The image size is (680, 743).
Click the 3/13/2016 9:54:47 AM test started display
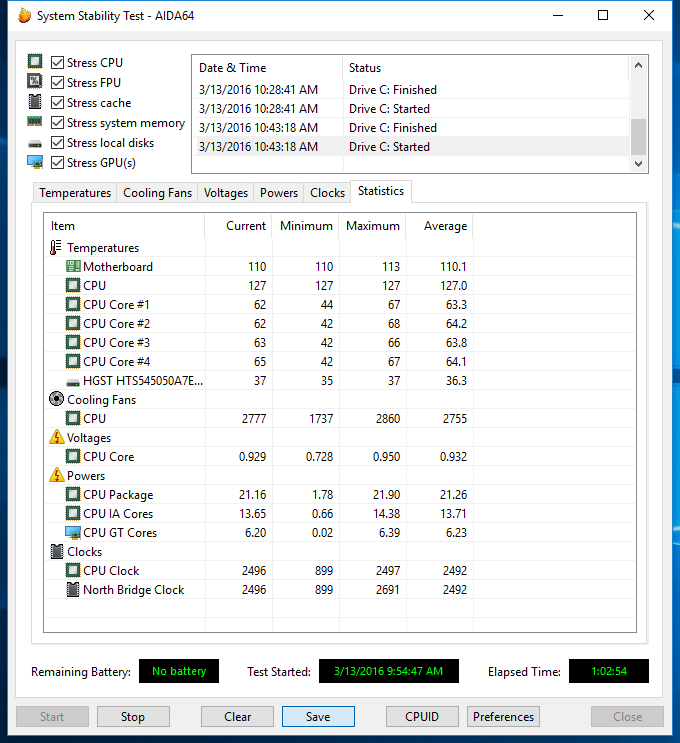pos(389,671)
